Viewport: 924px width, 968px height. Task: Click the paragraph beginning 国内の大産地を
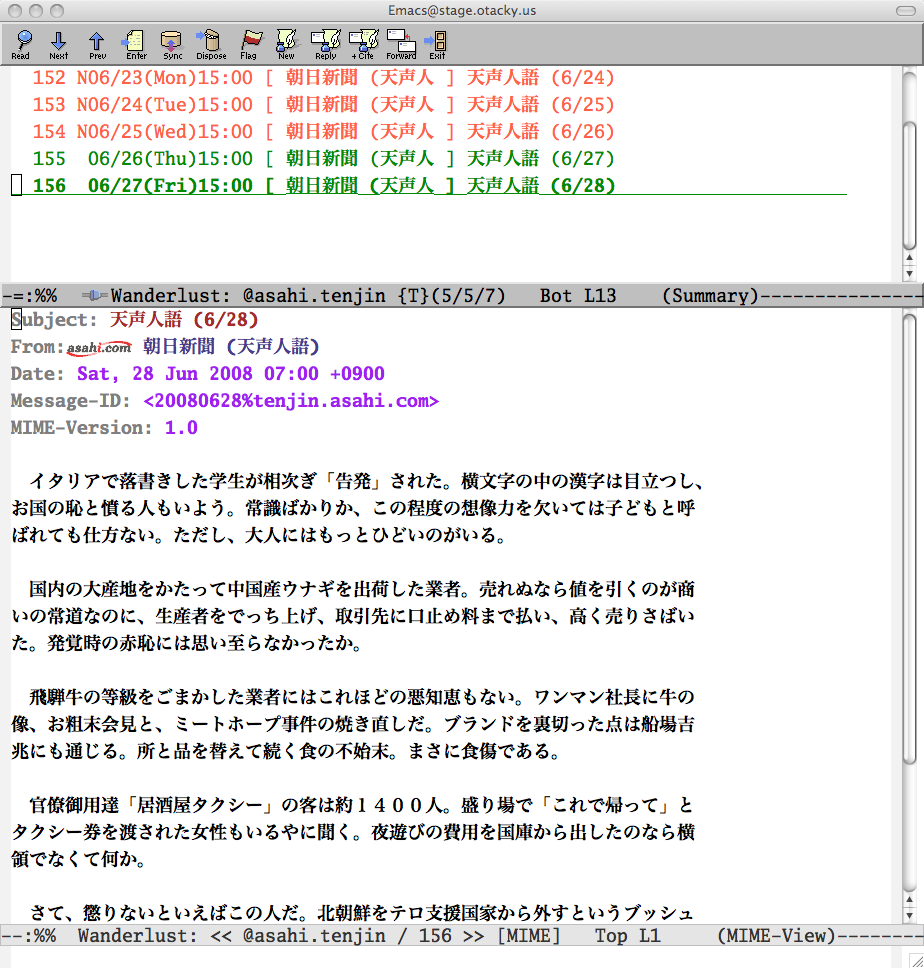(x=353, y=616)
